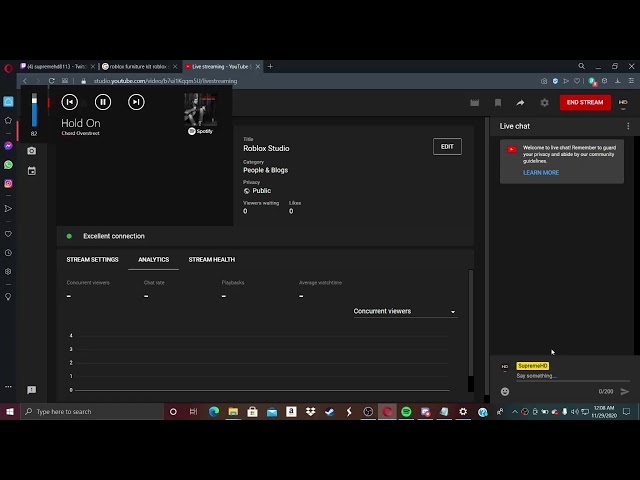Open Spotify from the taskbar
640x480 pixels.
pyautogui.click(x=406, y=411)
